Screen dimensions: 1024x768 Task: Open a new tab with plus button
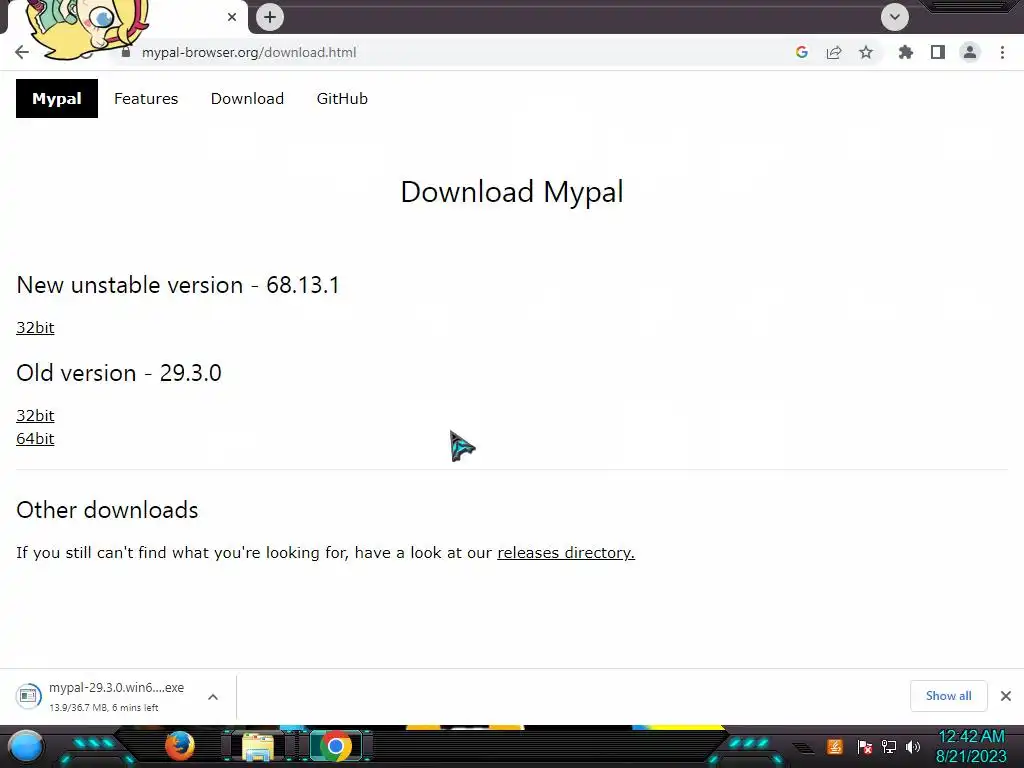point(270,17)
